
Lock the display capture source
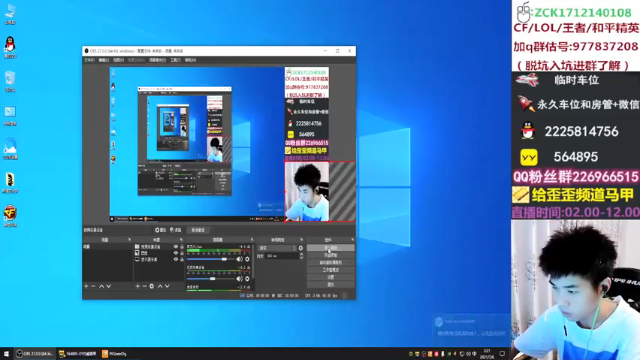tap(182, 259)
